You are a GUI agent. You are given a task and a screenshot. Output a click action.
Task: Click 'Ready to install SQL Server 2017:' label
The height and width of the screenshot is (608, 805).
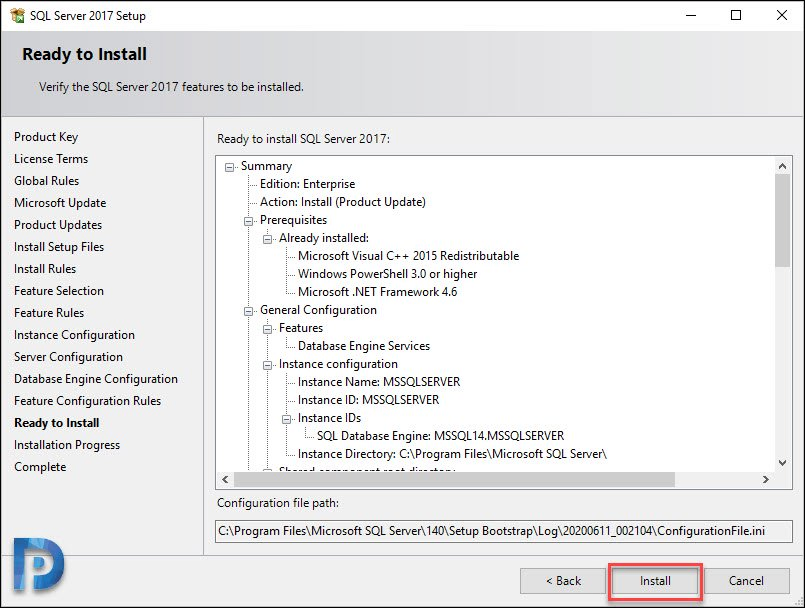click(x=303, y=139)
